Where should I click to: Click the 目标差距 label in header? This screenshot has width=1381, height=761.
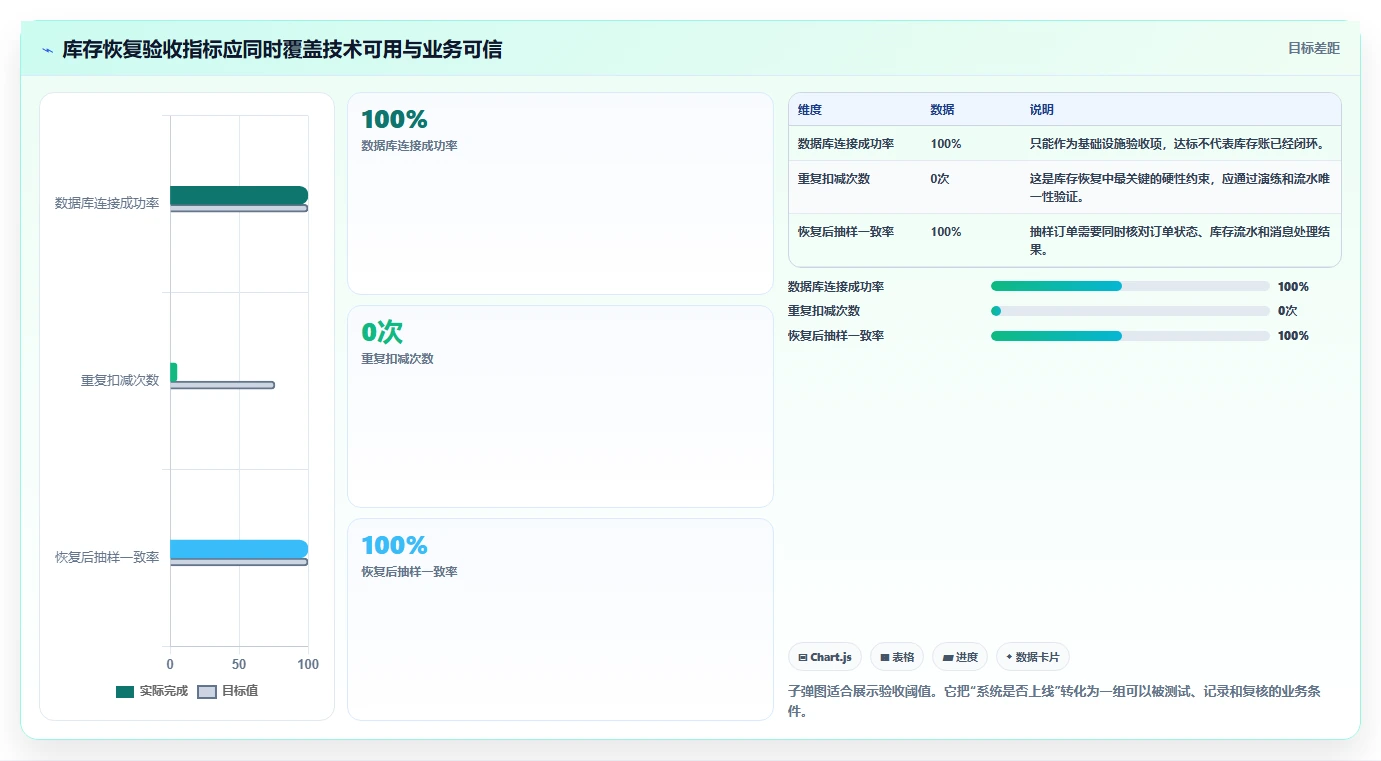click(1313, 48)
